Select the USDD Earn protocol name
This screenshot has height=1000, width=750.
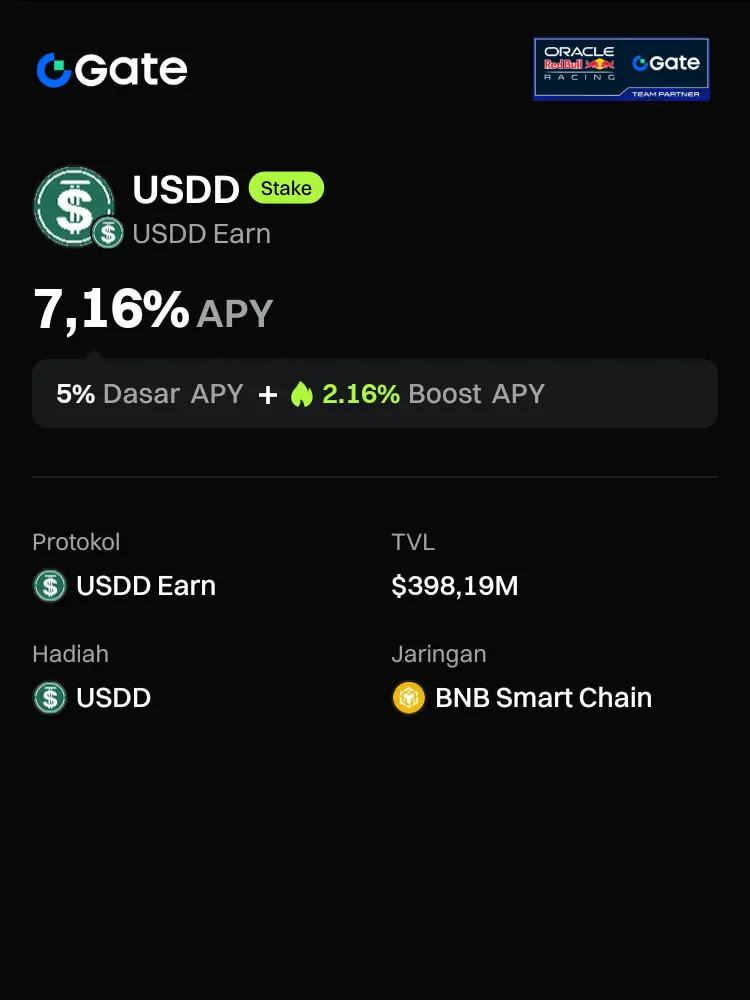tap(146, 586)
